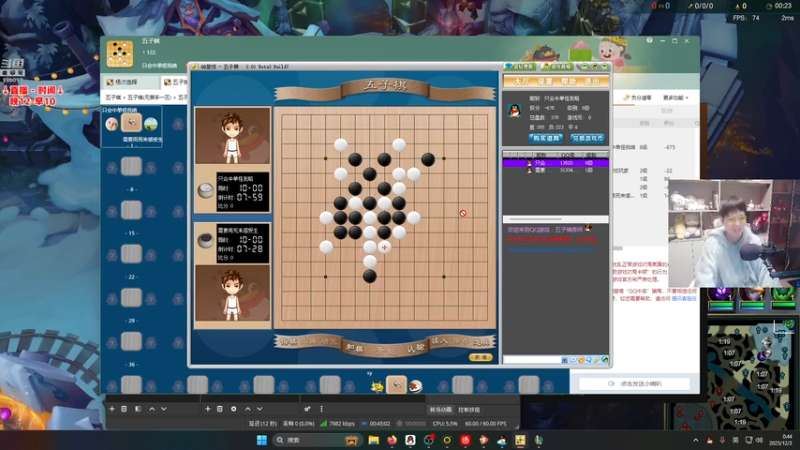Remove the selected OBS source
The width and height of the screenshot is (800, 450).
(x=220, y=409)
